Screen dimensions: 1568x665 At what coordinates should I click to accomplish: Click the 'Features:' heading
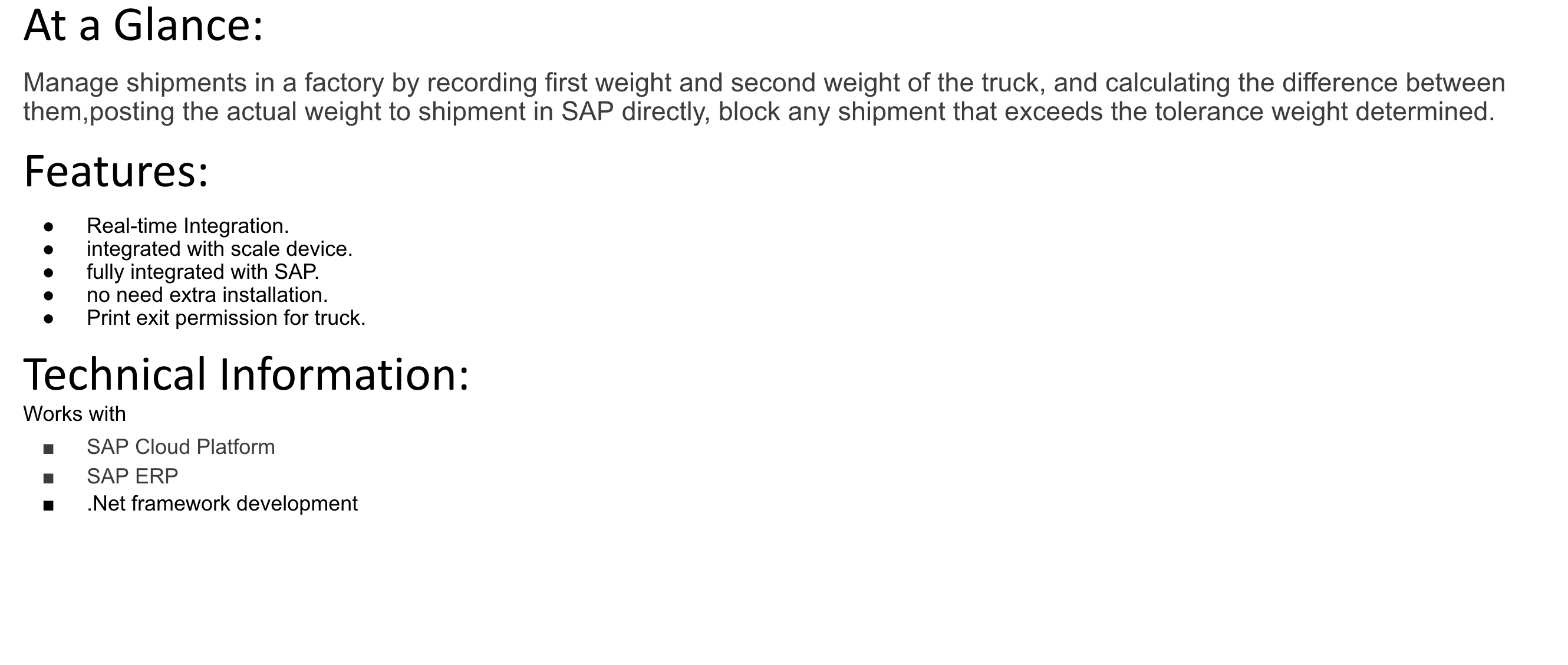[116, 171]
